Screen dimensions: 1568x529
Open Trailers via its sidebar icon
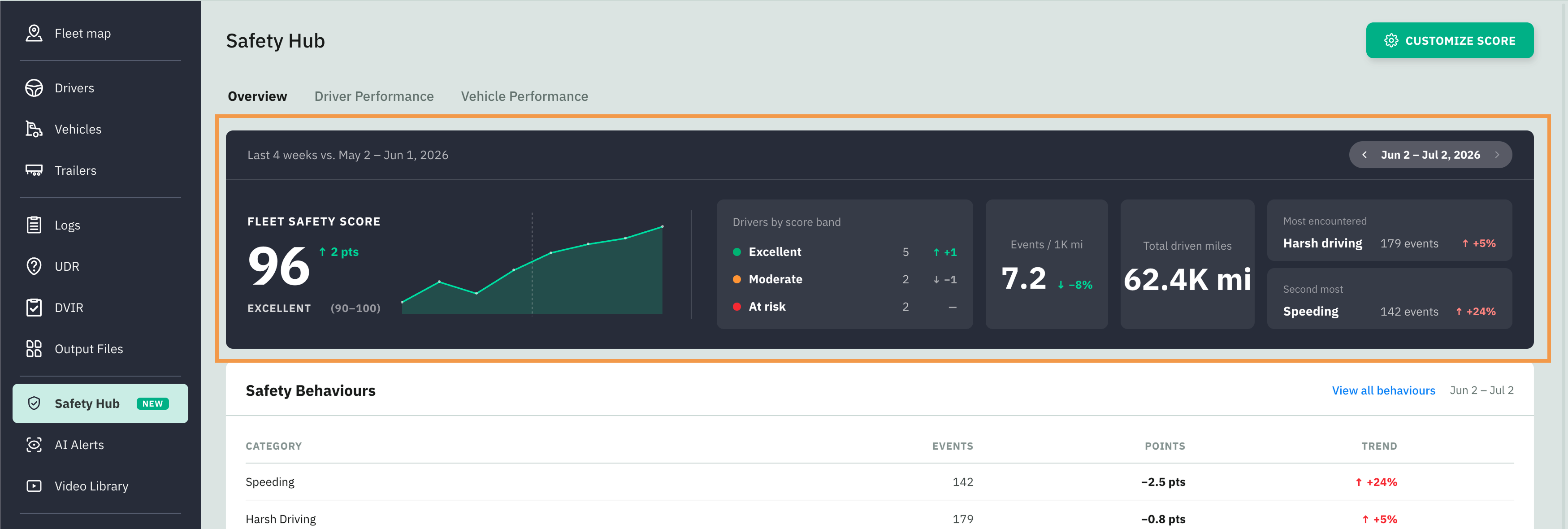pos(34,170)
